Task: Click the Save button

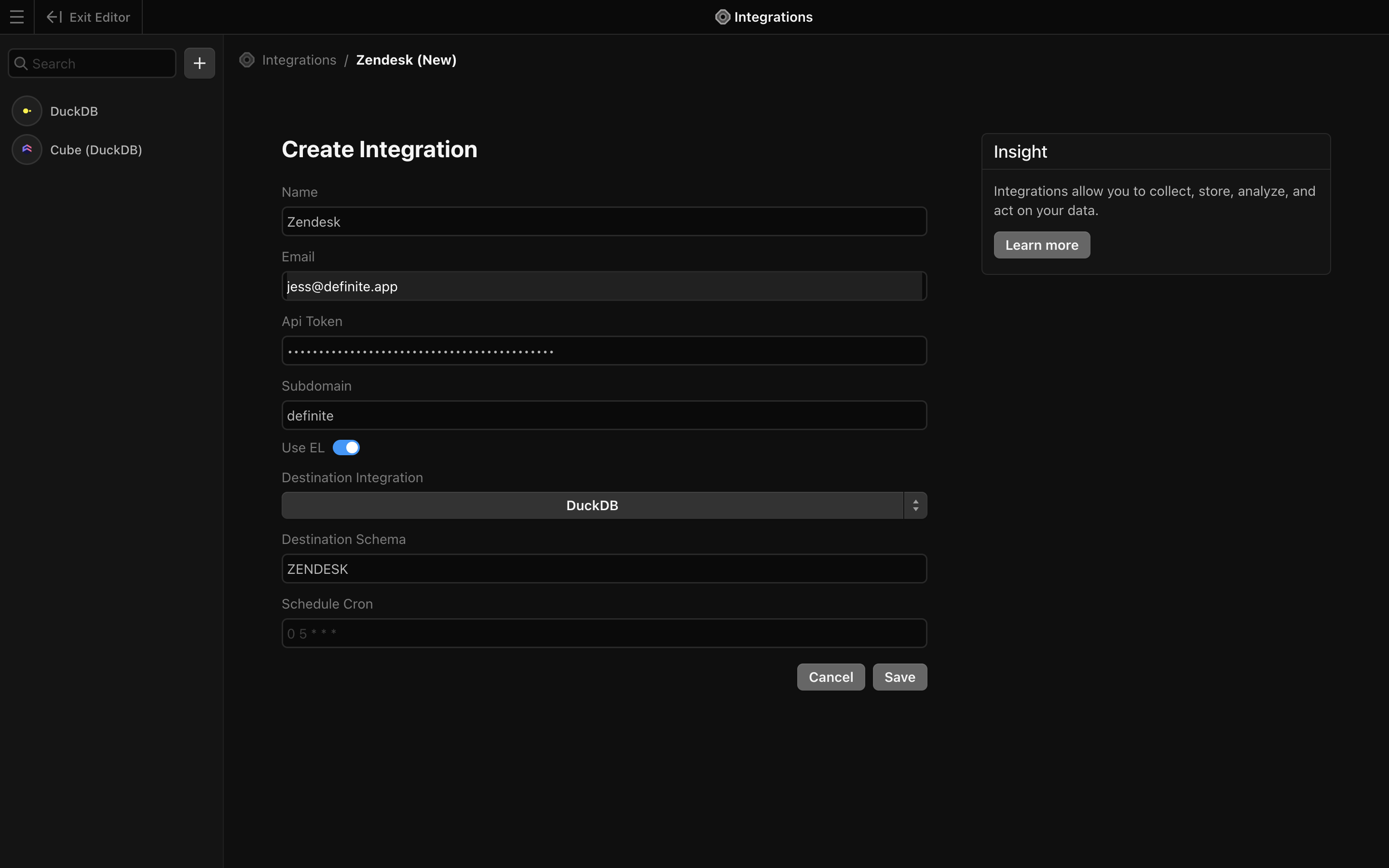Action: (x=899, y=678)
